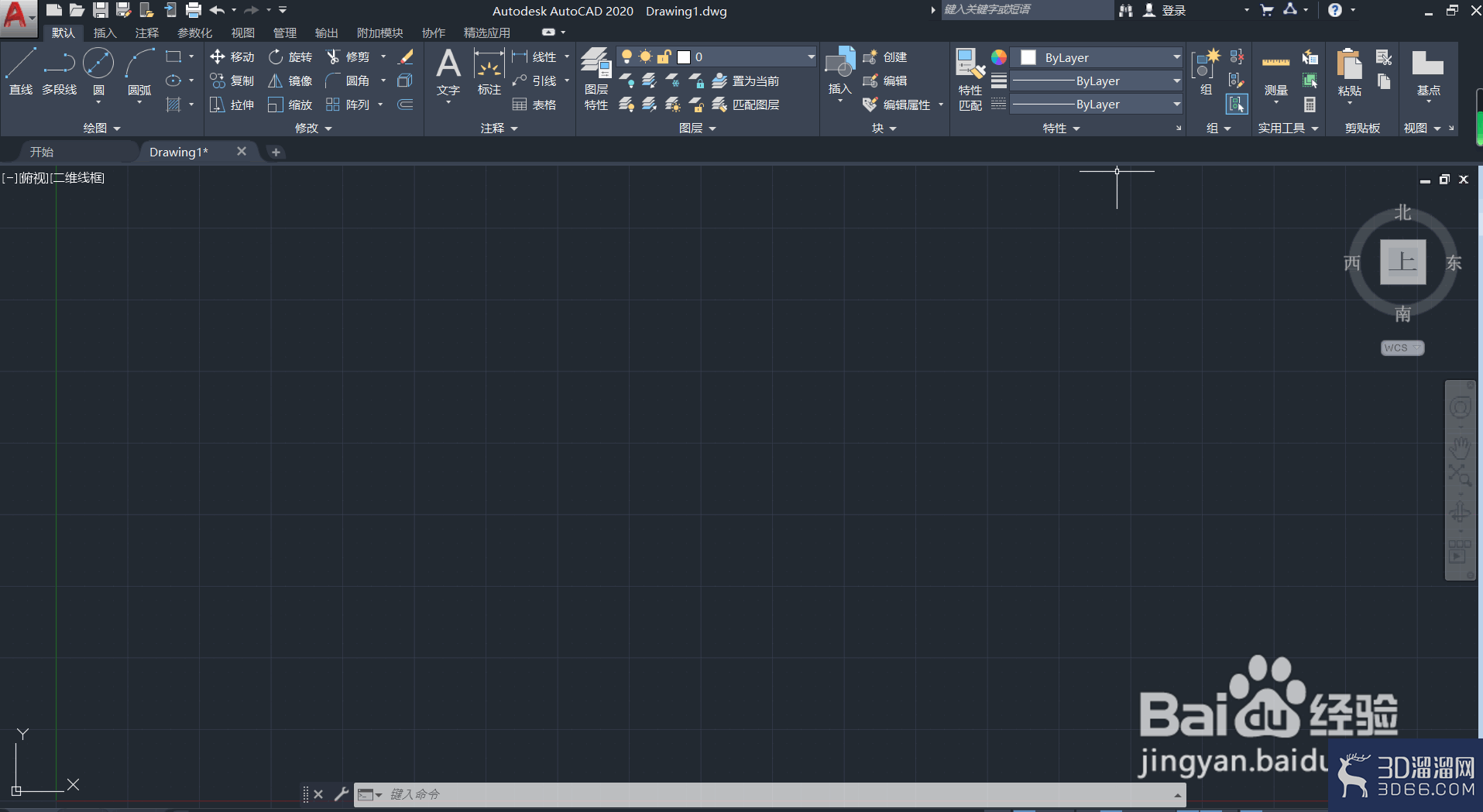
Task: Expand the 绘图 panel flyout
Action: [102, 128]
